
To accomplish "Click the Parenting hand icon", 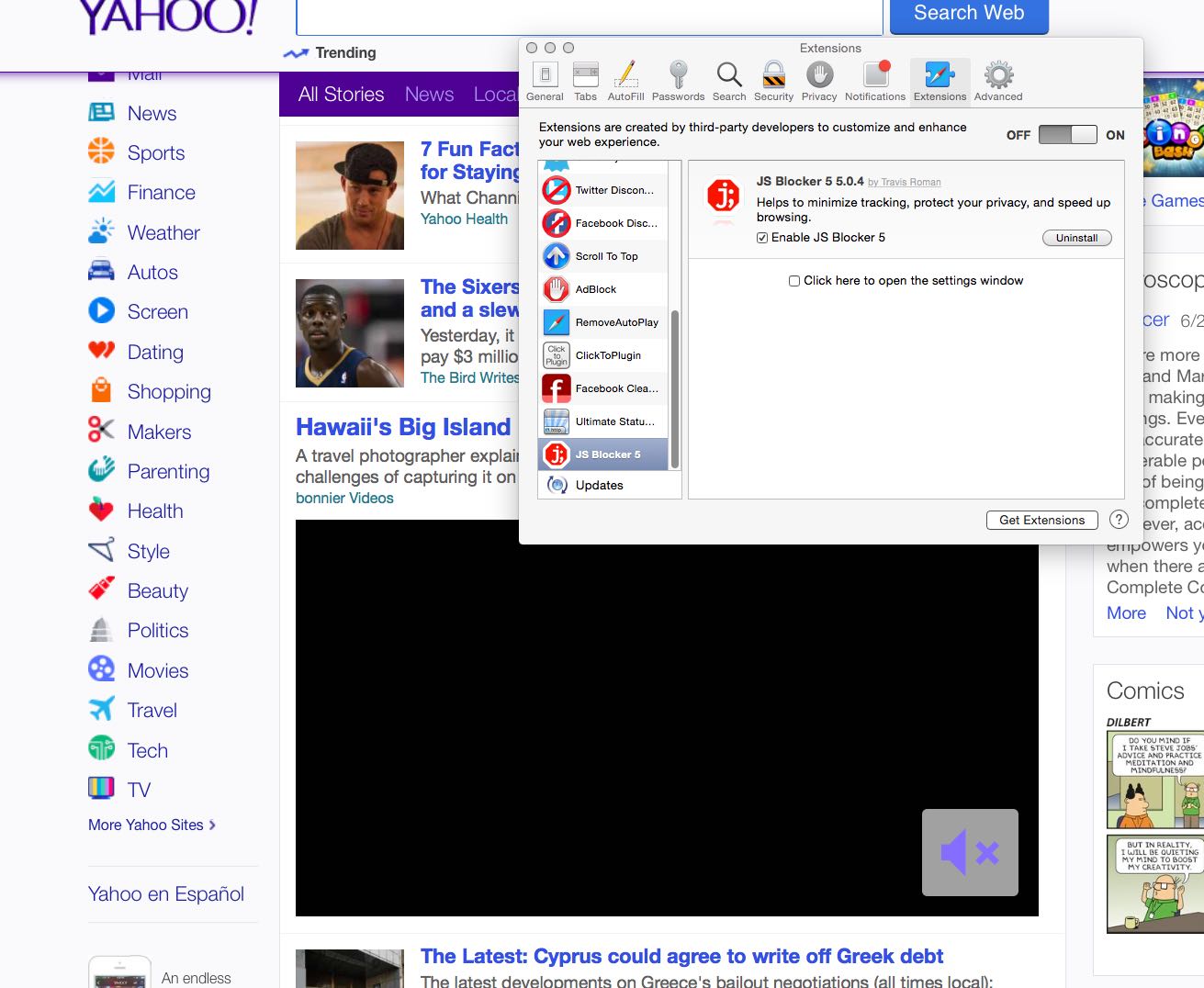I will 101,469.
